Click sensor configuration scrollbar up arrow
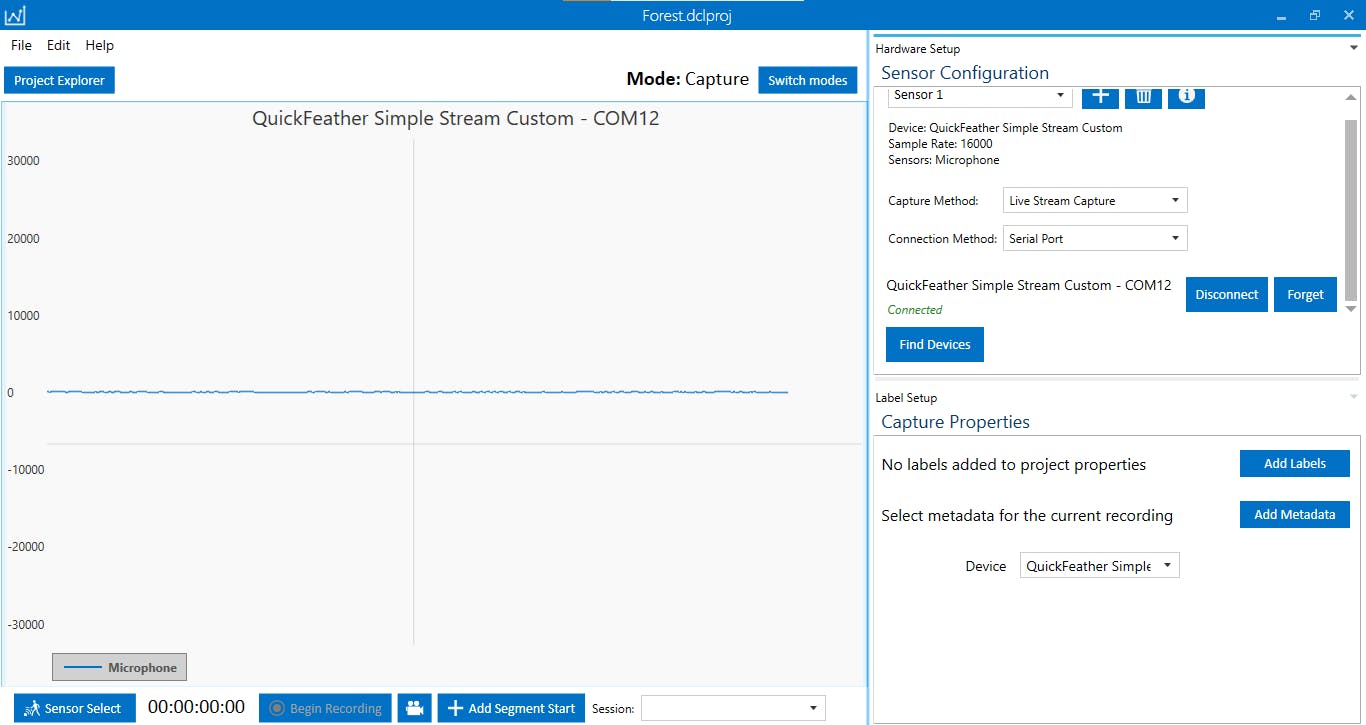Screen dimensions: 1366x725 (1351, 97)
